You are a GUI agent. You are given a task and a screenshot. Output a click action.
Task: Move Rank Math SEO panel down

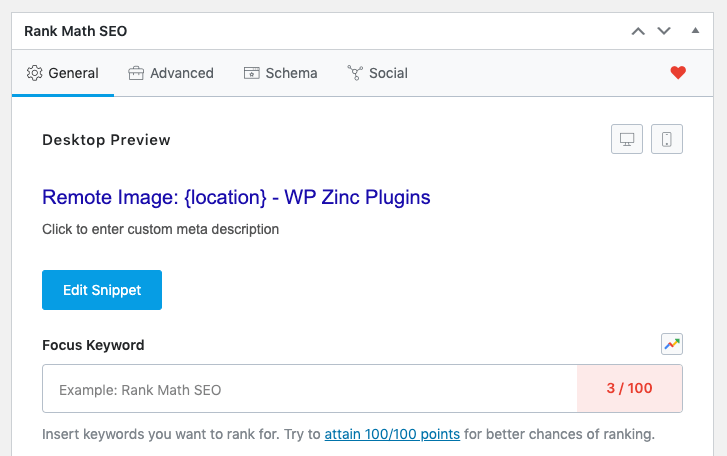(664, 31)
